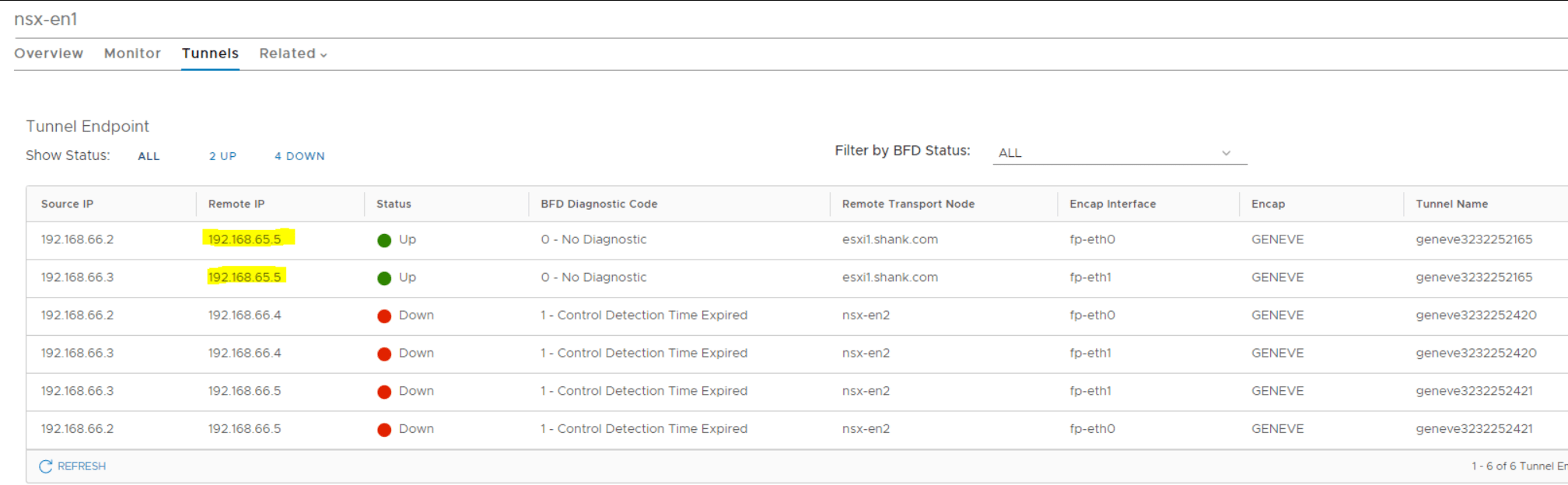1568x485 pixels.
Task: Click the Encap column header
Action: 1268,204
